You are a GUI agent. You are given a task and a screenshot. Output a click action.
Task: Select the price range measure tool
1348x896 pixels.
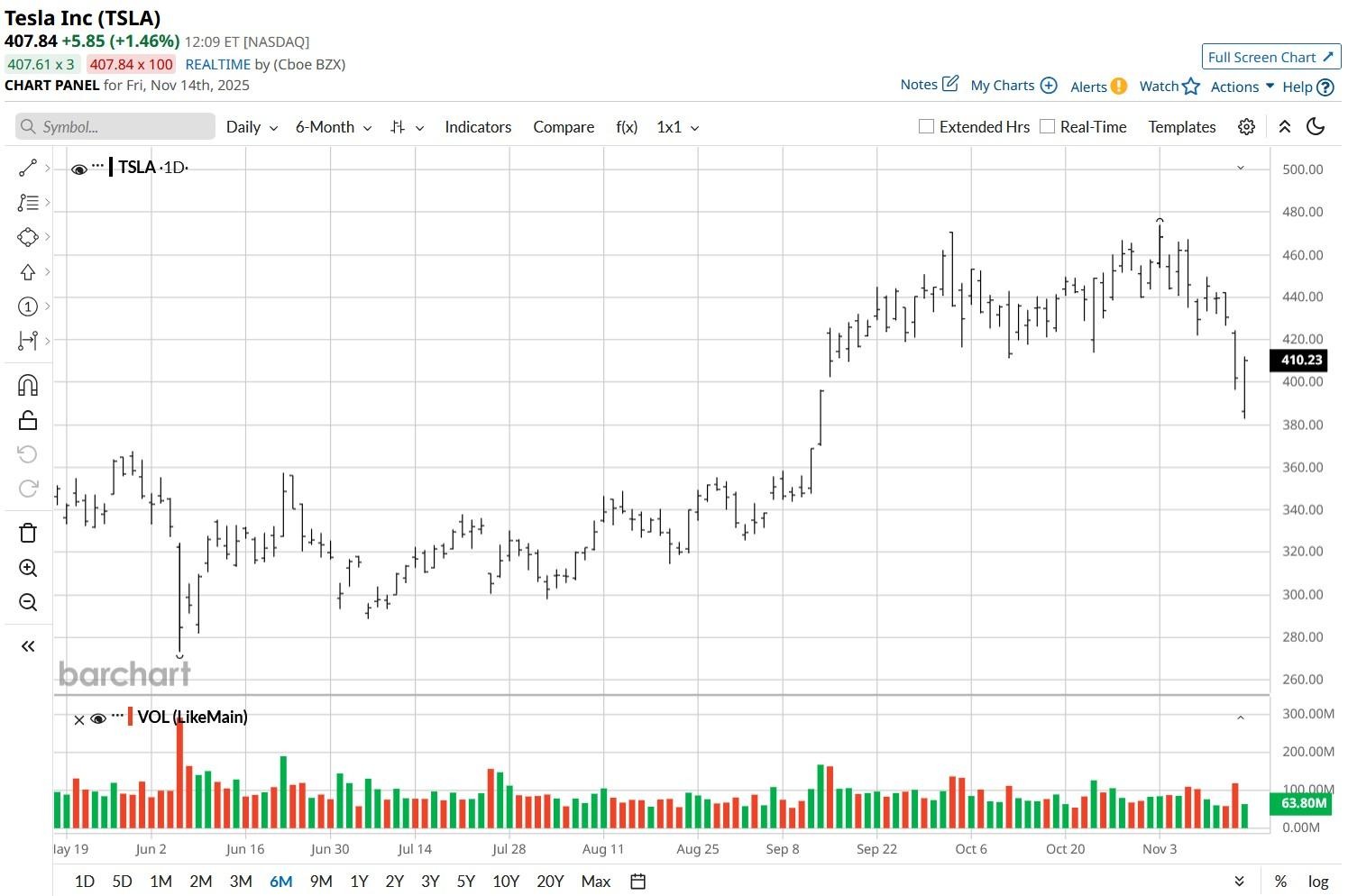[28, 341]
